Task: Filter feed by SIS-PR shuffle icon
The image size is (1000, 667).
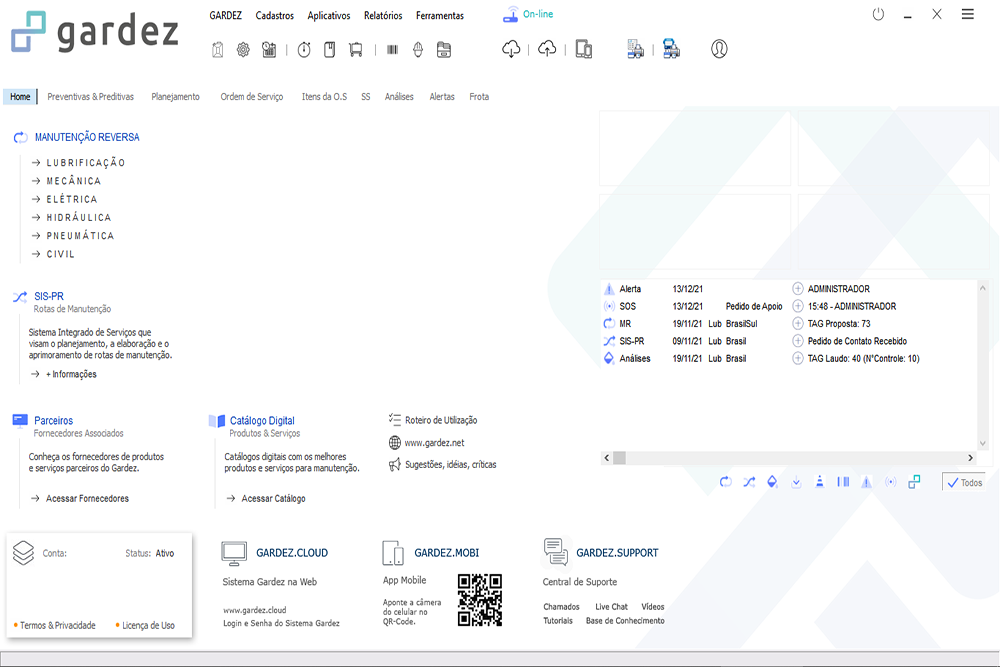Action: 749,482
